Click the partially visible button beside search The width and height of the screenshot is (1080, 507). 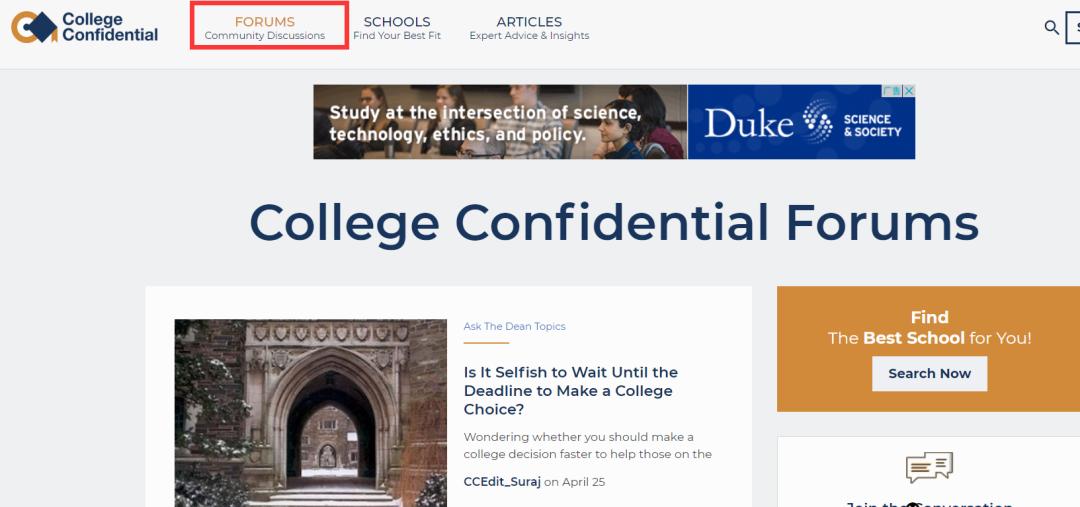[x=1073, y=27]
